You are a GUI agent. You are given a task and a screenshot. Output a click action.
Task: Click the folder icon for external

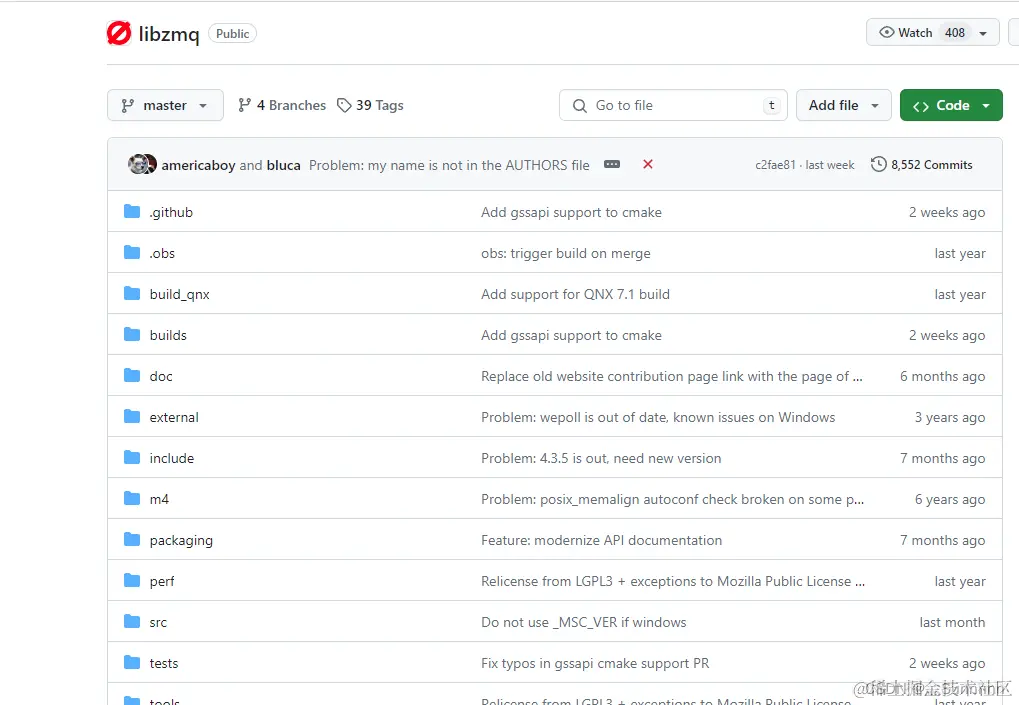pyautogui.click(x=132, y=417)
